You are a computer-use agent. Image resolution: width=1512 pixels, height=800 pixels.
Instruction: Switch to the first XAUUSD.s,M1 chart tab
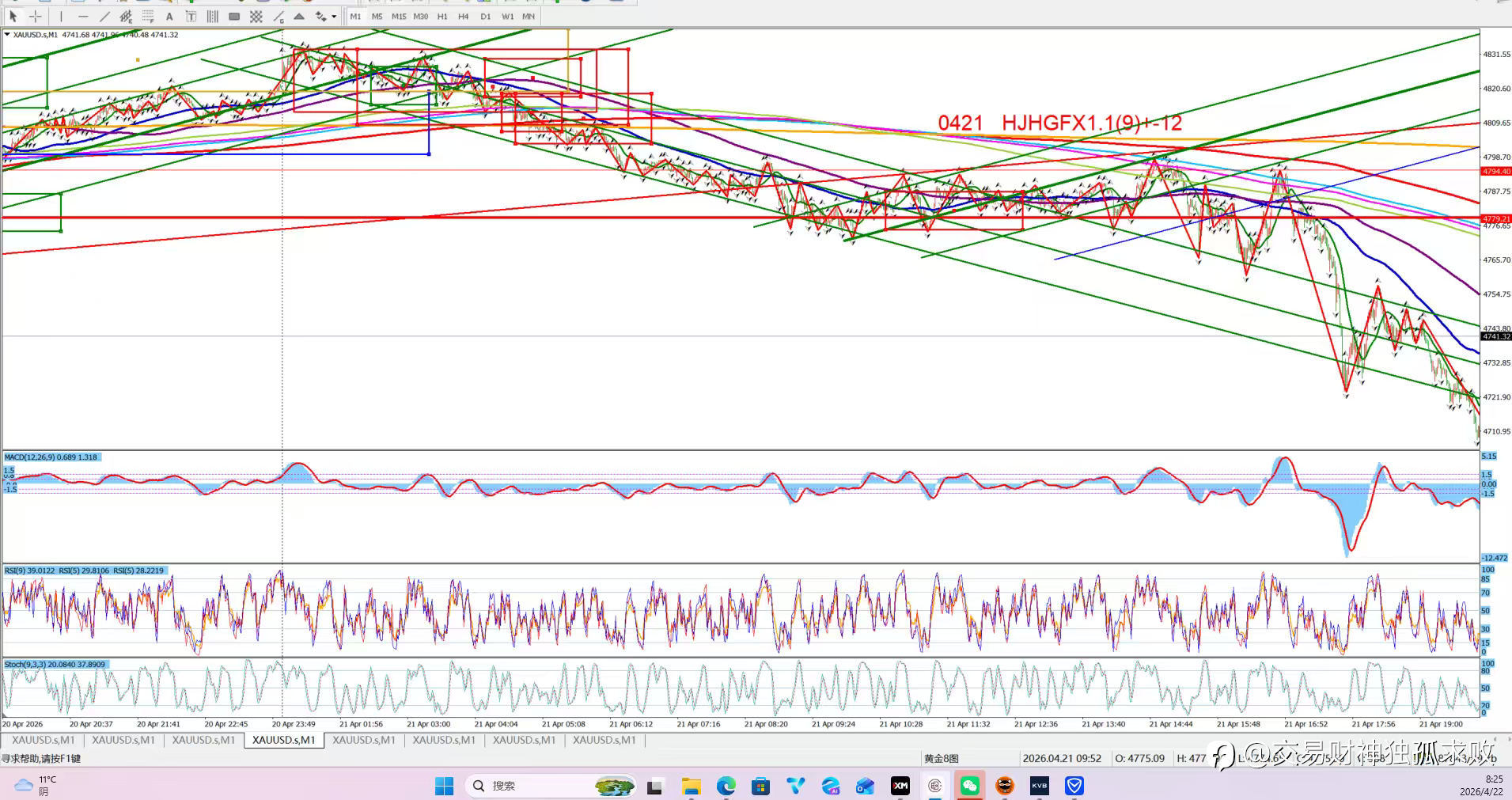click(43, 740)
